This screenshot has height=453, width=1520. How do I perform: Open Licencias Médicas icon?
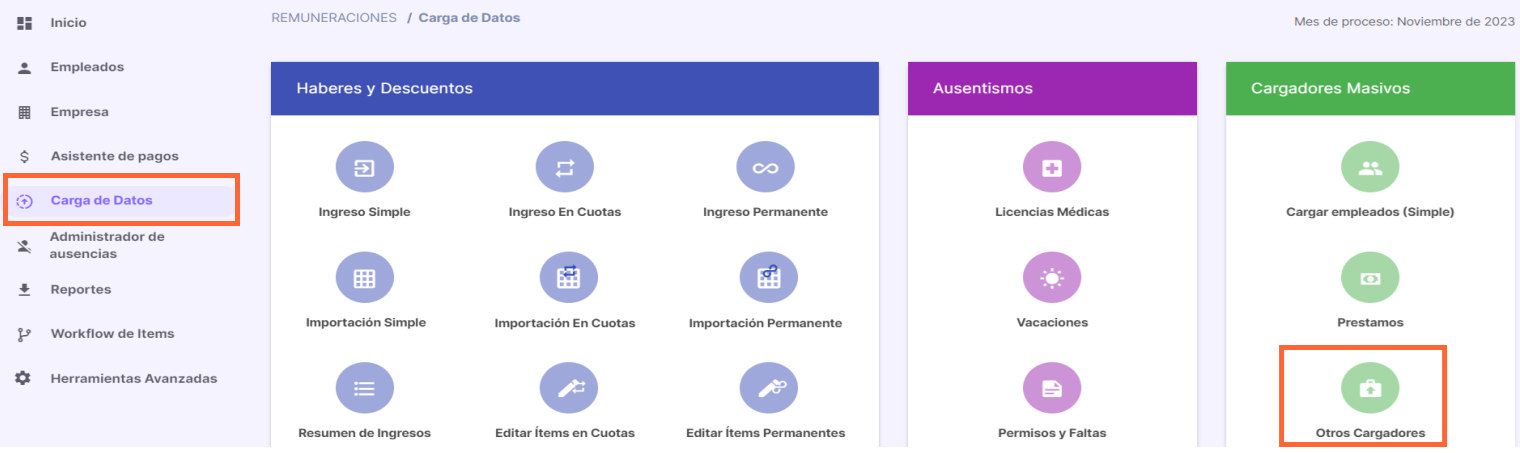[1052, 168]
